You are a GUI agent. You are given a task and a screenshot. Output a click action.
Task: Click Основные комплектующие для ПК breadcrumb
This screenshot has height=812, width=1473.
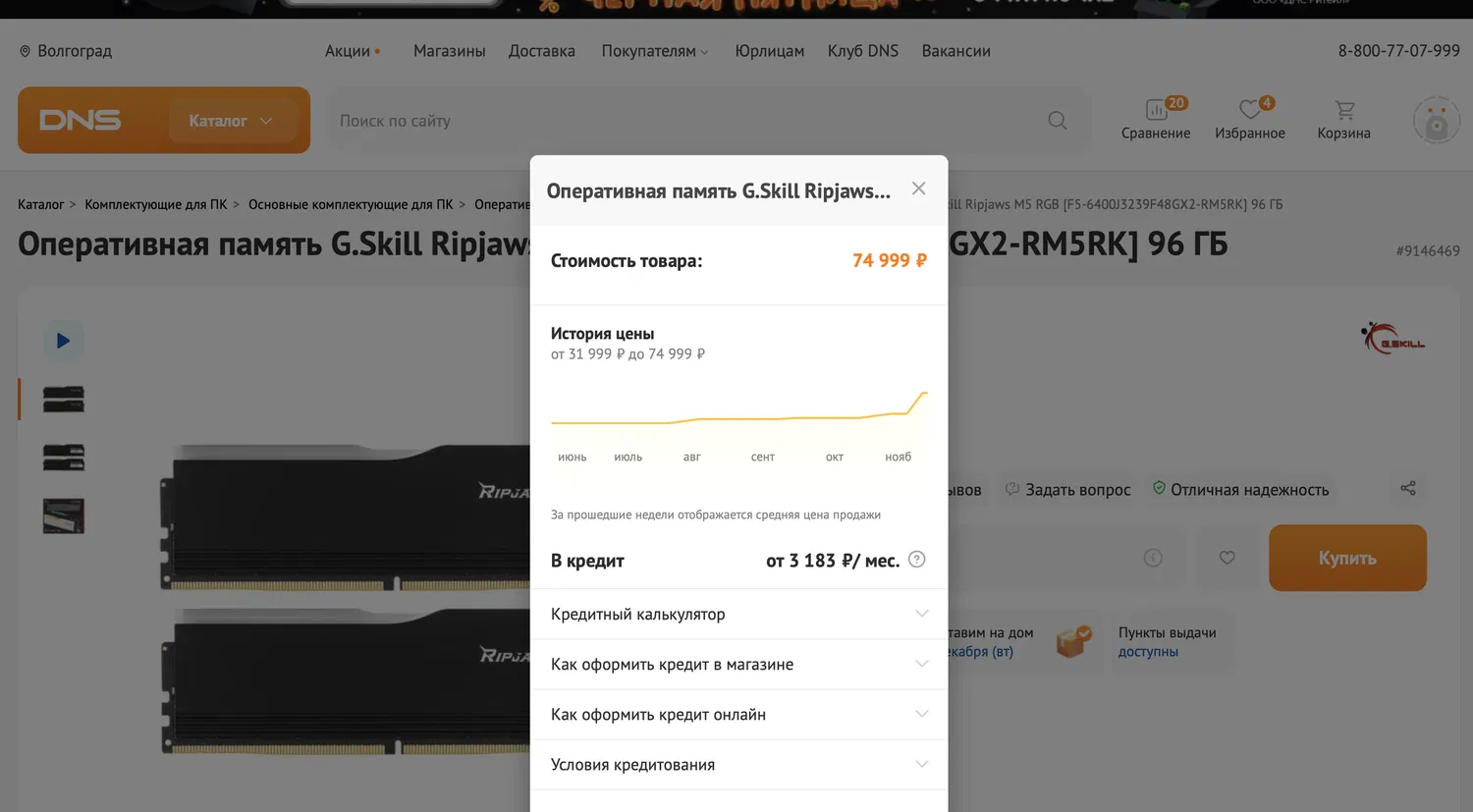tap(351, 204)
